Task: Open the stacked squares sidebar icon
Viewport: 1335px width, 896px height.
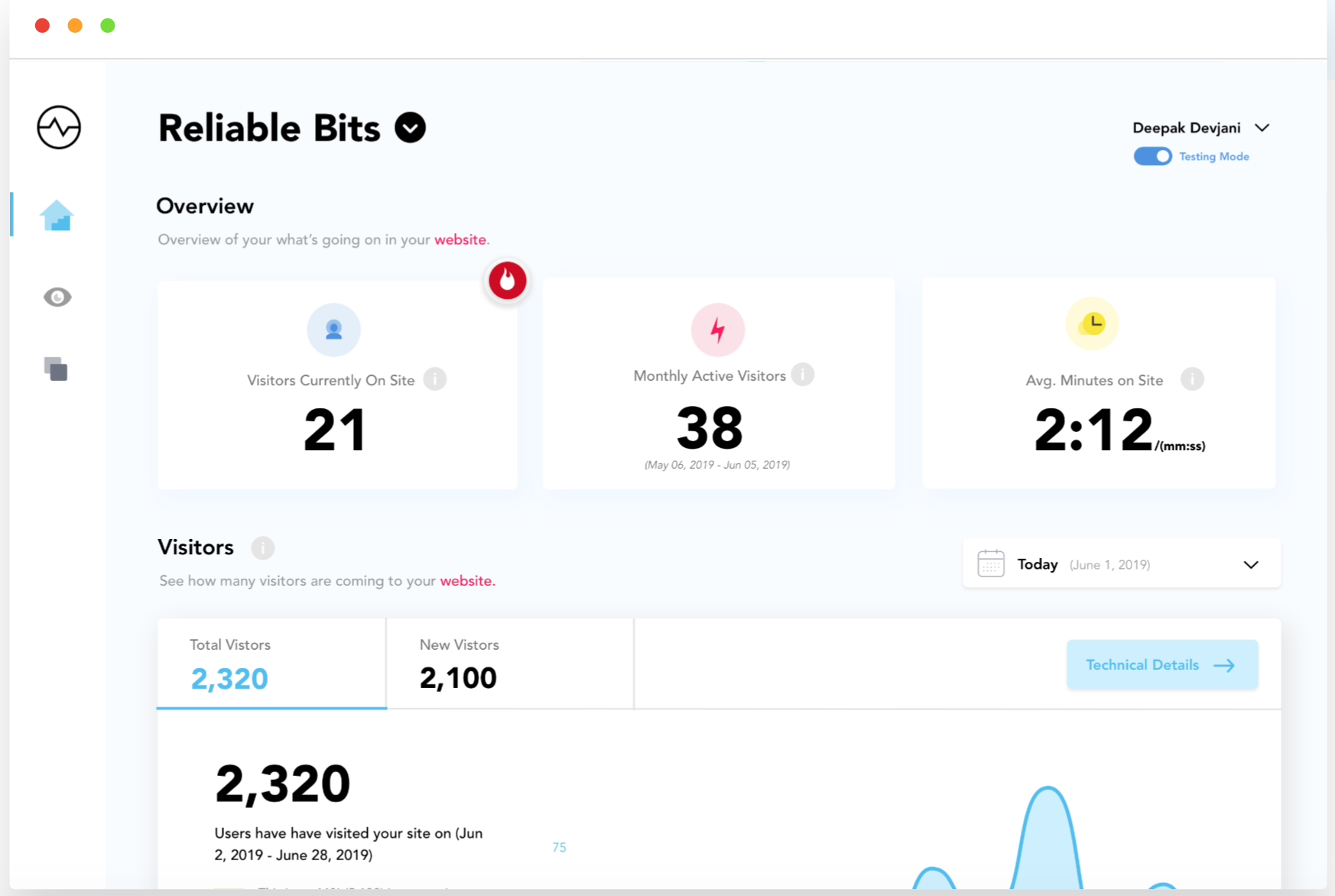Action: click(x=56, y=368)
